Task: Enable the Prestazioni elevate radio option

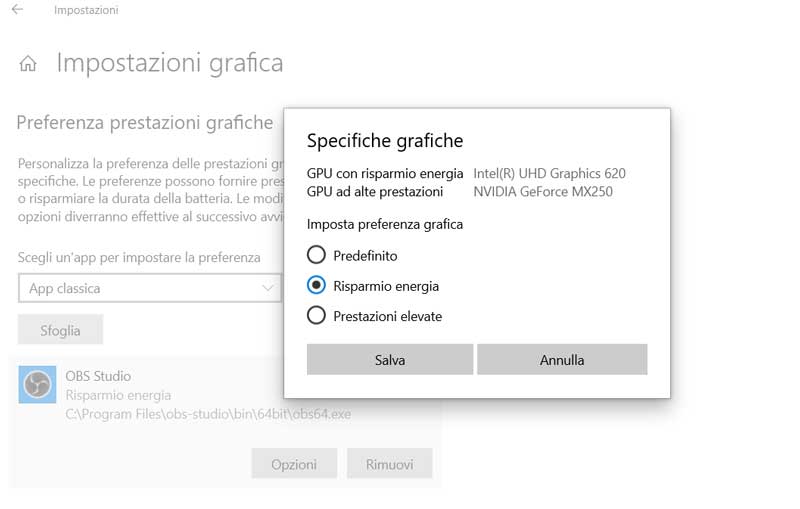Action: [x=316, y=315]
